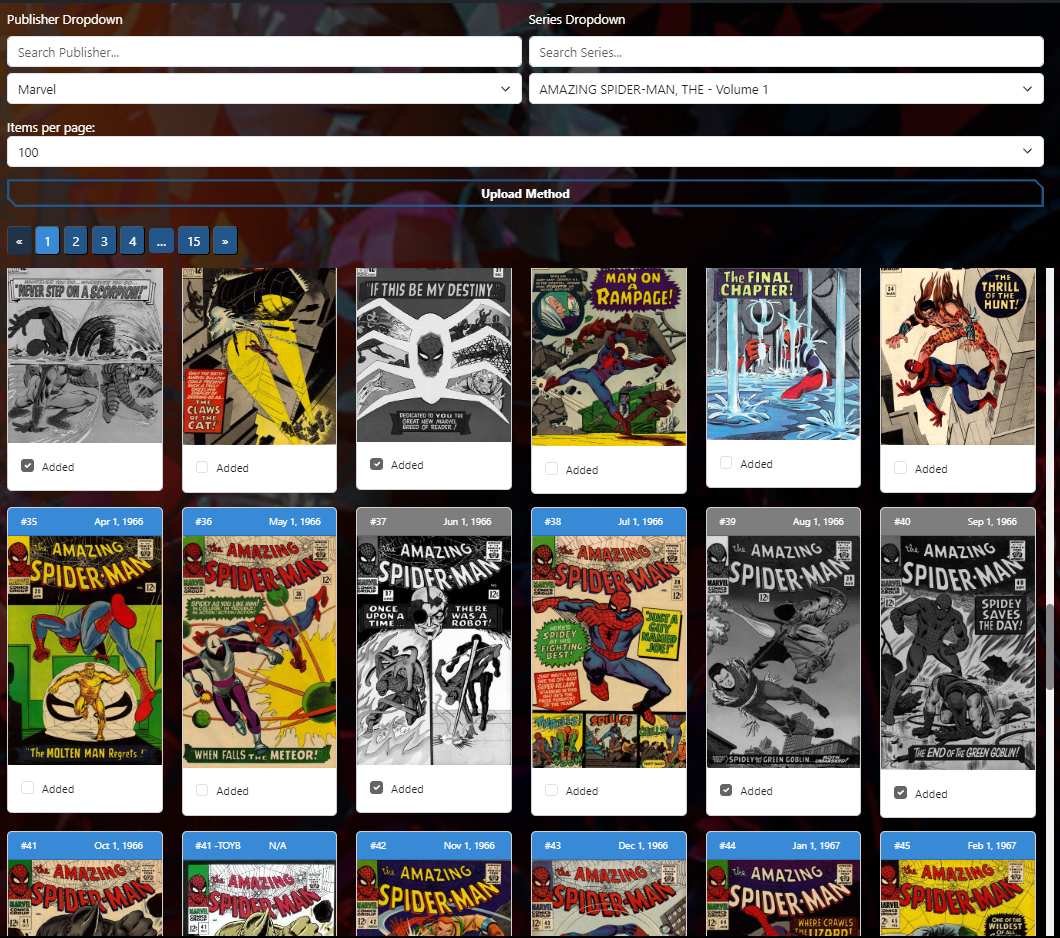Click the #36 May 1, 1966 card header
This screenshot has height=938, width=1060.
pos(260,522)
